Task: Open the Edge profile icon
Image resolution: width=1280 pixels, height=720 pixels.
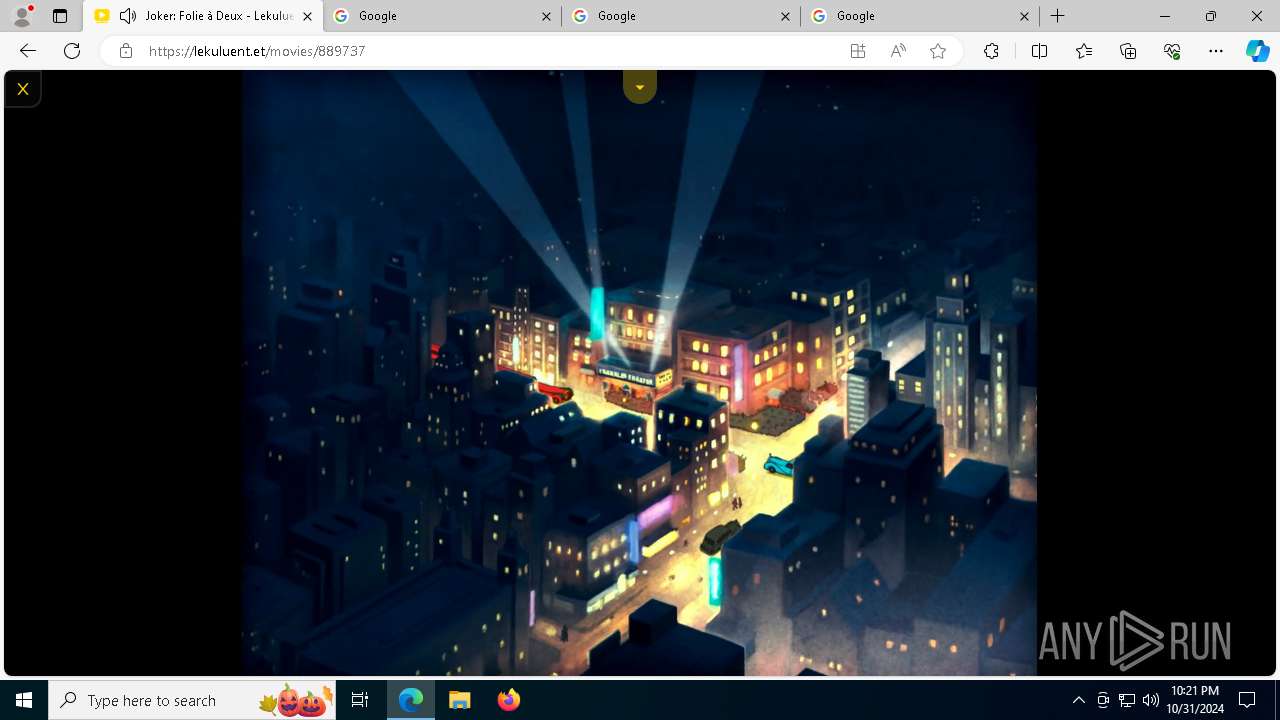Action: (x=22, y=16)
